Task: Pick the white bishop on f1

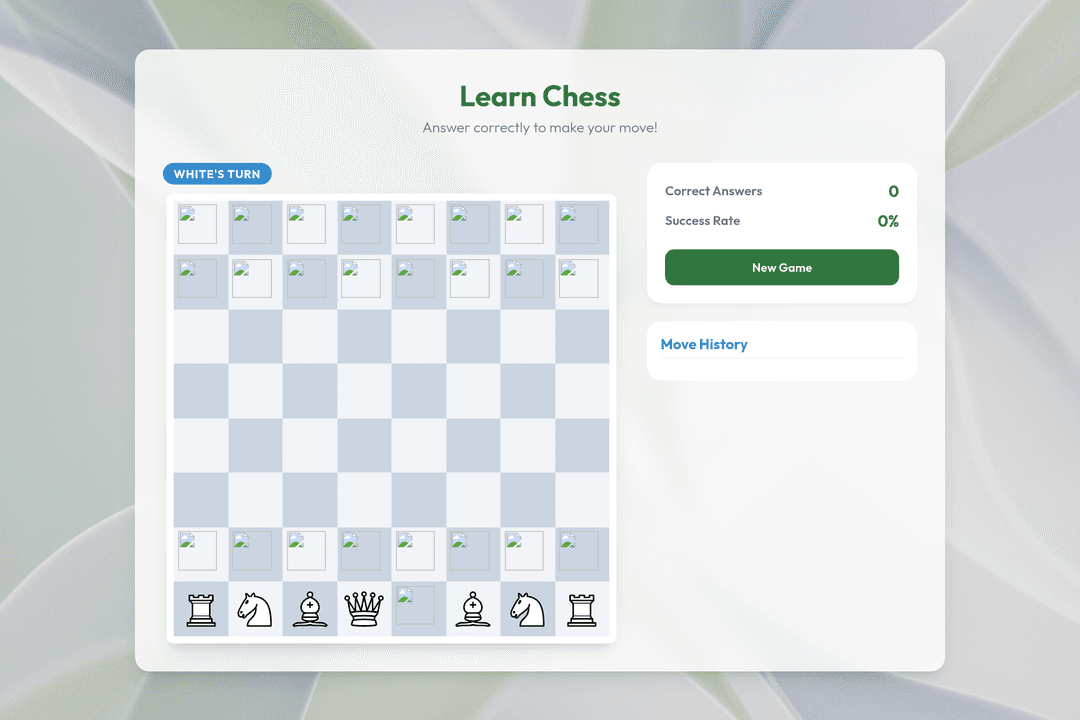Action: click(472, 609)
